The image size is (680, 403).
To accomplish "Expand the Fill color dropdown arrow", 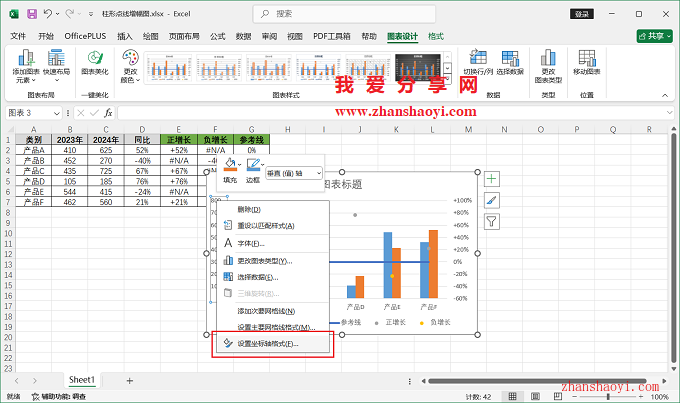I will pos(239,164).
